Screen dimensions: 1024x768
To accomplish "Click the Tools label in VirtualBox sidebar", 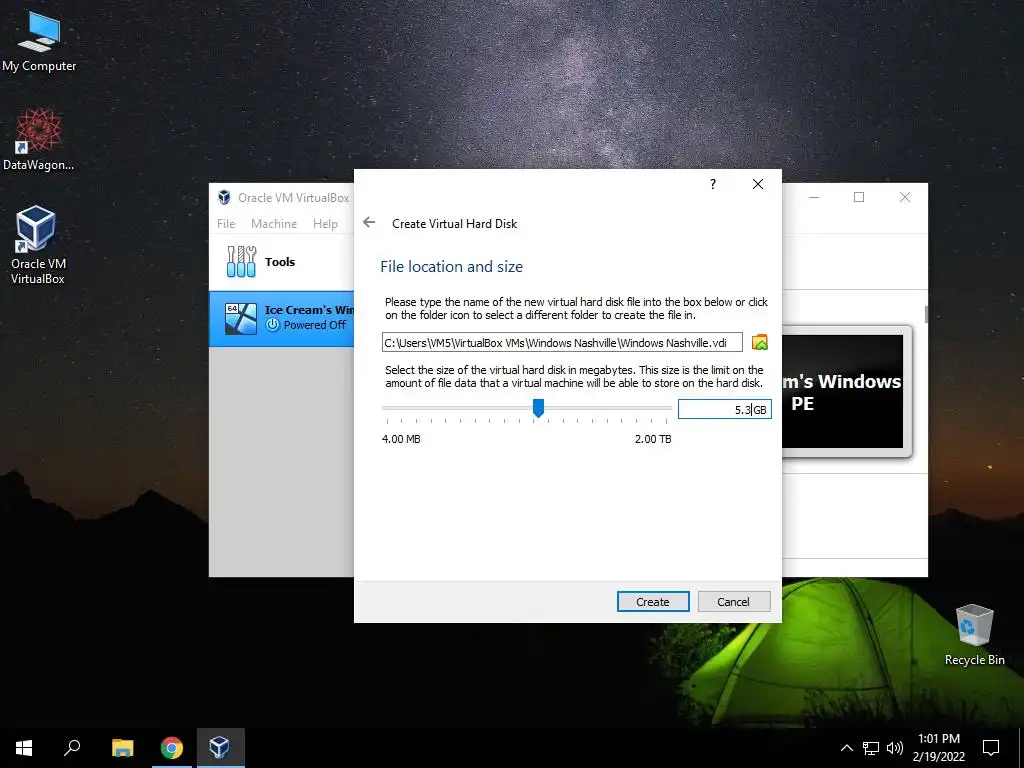I will 280,262.
